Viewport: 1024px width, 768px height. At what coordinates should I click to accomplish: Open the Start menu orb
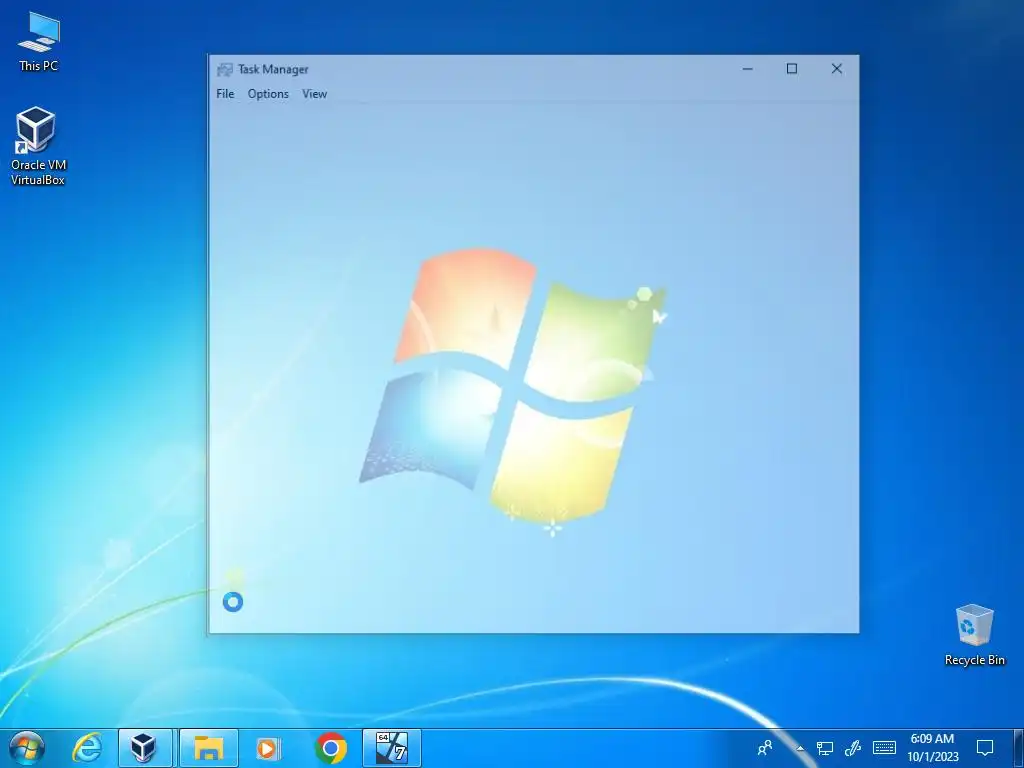(27, 748)
